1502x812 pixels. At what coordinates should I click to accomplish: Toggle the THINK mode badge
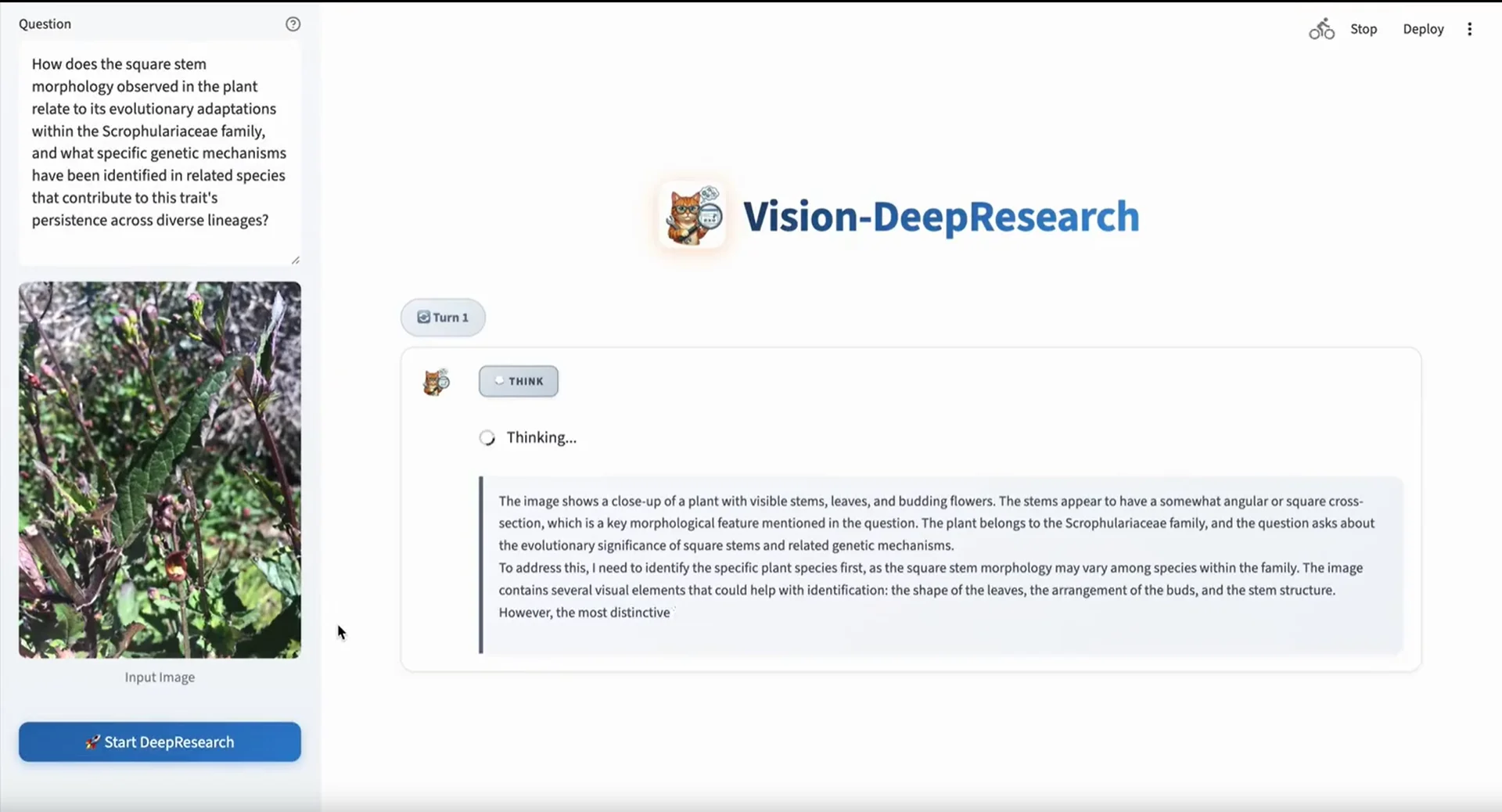pos(519,381)
